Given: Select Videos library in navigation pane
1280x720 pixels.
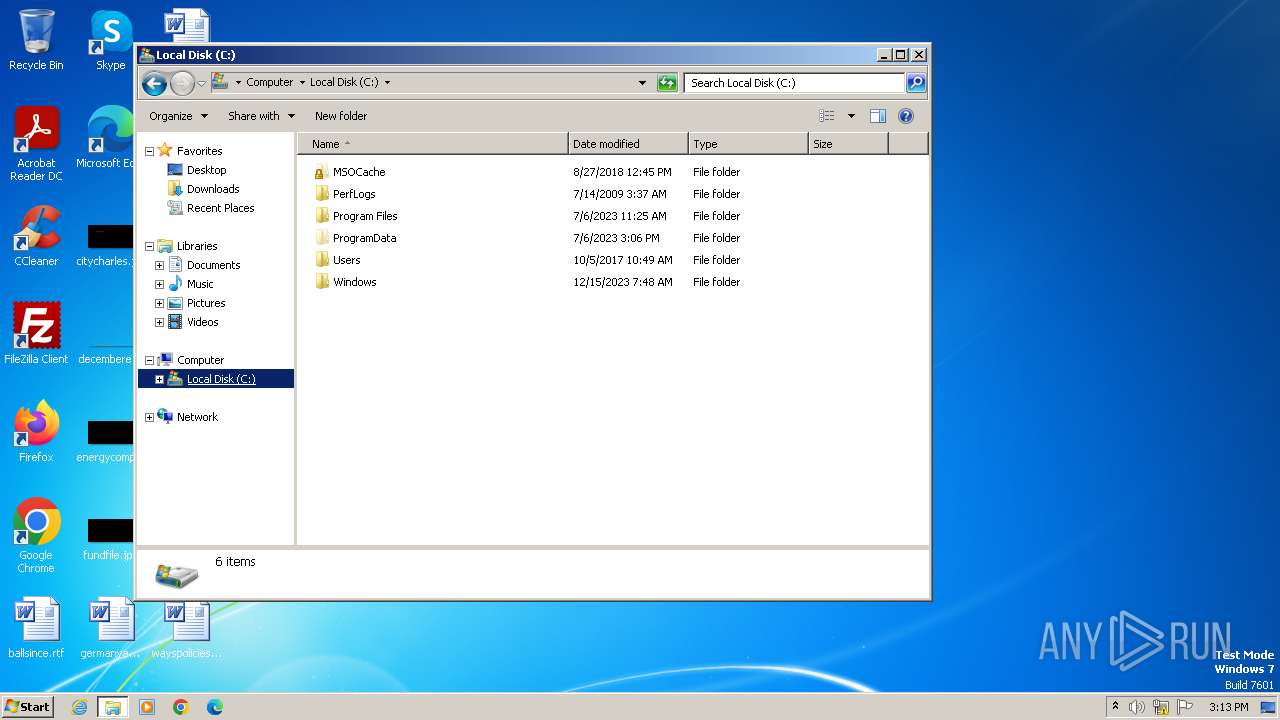Looking at the screenshot, I should click(202, 322).
